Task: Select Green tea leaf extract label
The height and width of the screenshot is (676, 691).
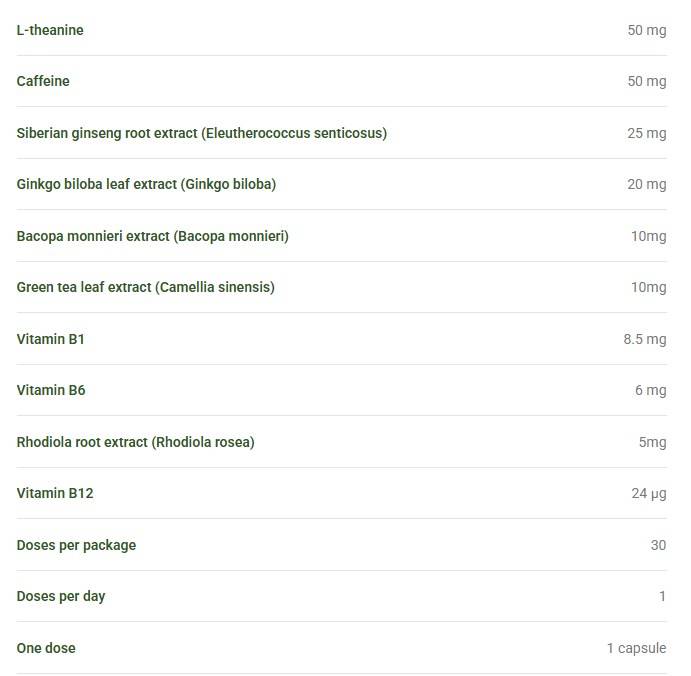Action: tap(145, 287)
